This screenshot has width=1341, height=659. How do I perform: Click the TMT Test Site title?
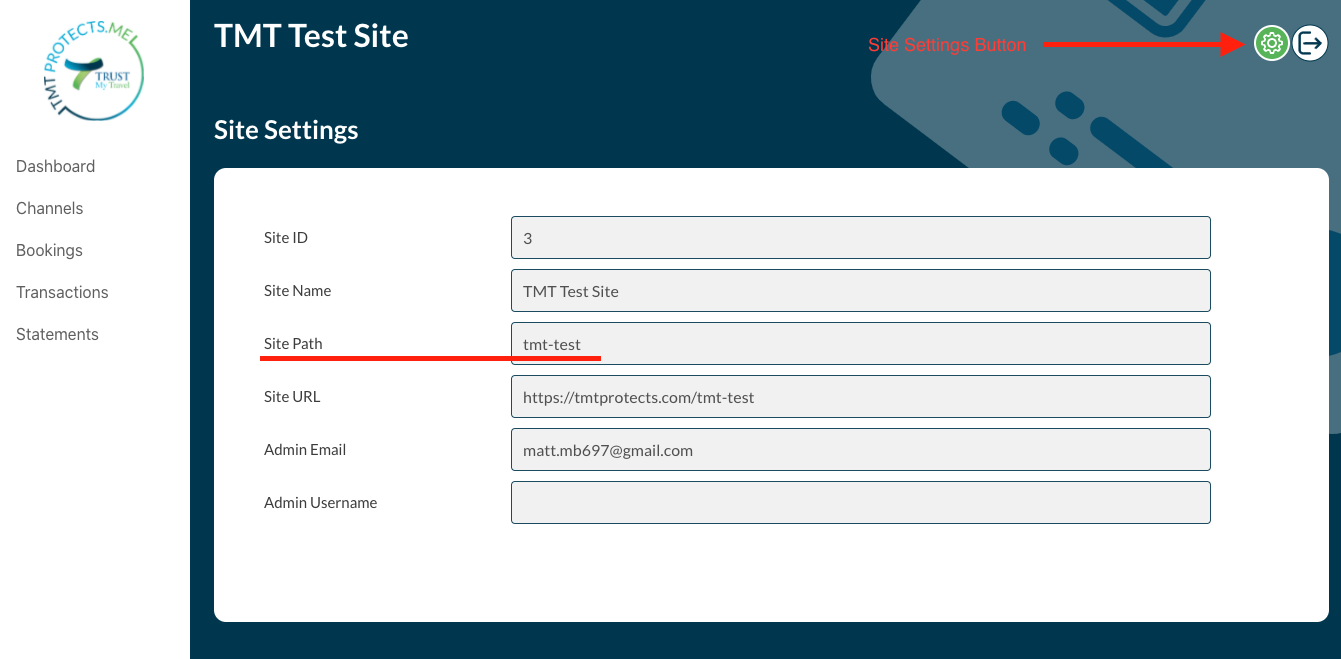pos(311,36)
